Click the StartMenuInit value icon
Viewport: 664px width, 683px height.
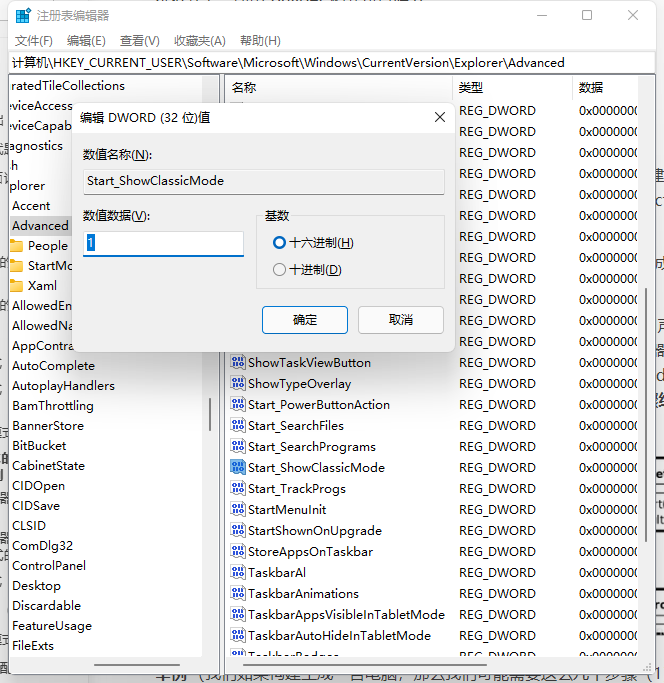pos(238,510)
